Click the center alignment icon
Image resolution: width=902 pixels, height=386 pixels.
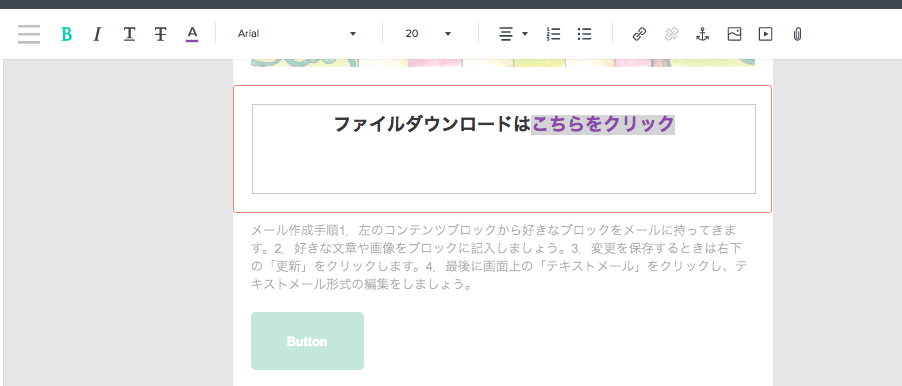point(506,35)
